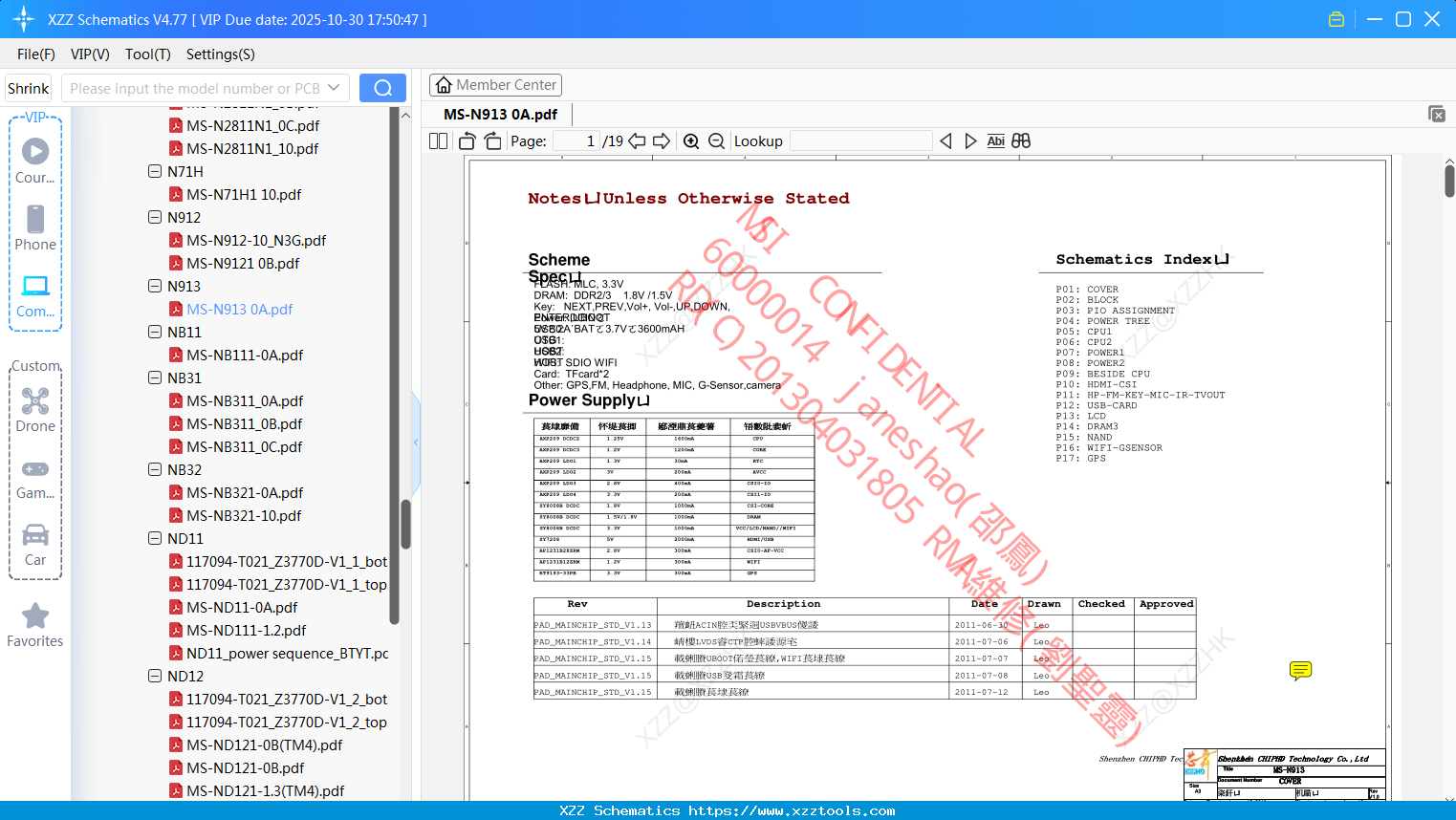The image size is (1456, 820).
Task: Rotate the page counterclockwise
Action: tap(467, 141)
